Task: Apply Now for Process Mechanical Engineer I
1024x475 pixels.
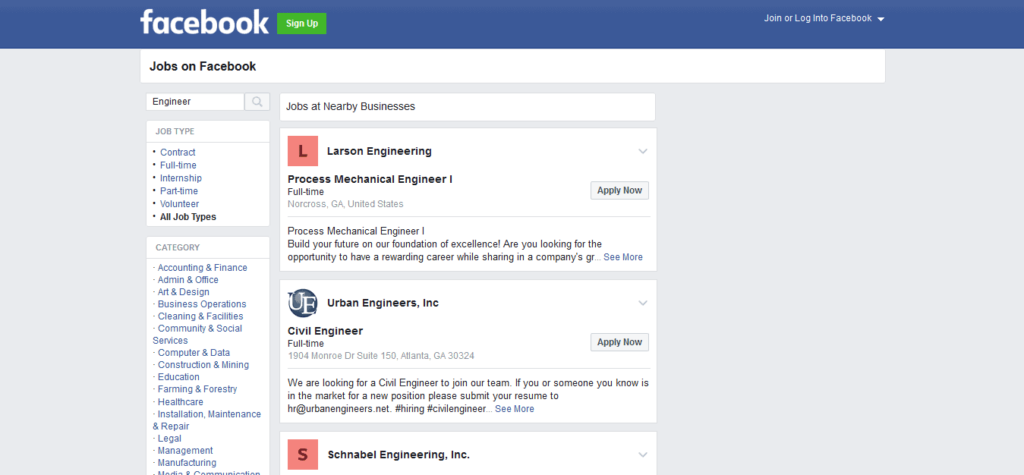Action: [619, 190]
